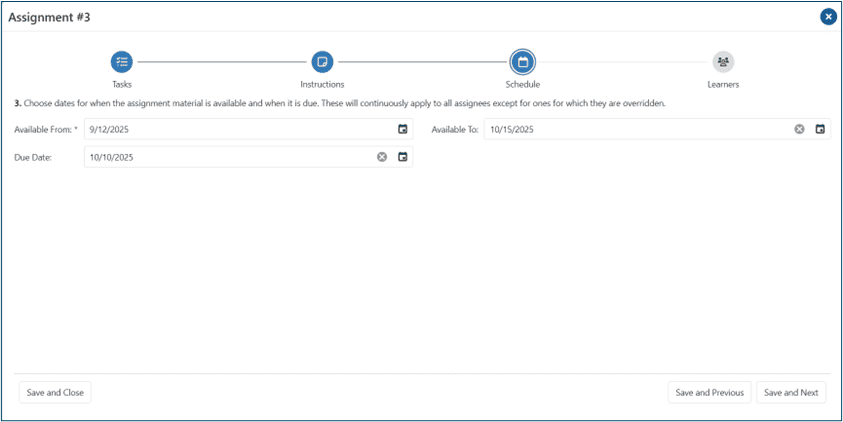843x422 pixels.
Task: Click the Schedule step calendar icon
Action: (522, 62)
